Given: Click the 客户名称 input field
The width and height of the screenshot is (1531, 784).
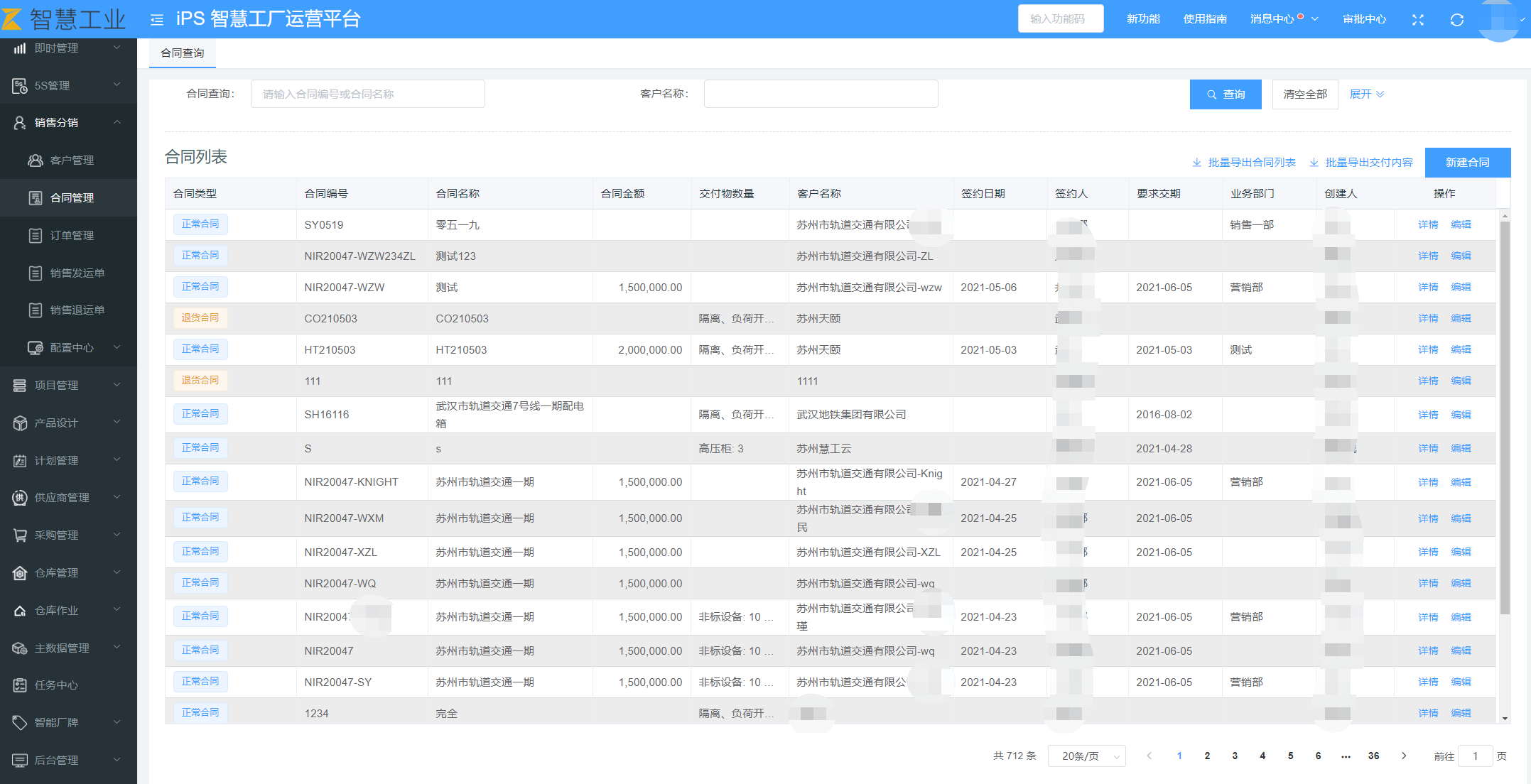Looking at the screenshot, I should (x=821, y=94).
